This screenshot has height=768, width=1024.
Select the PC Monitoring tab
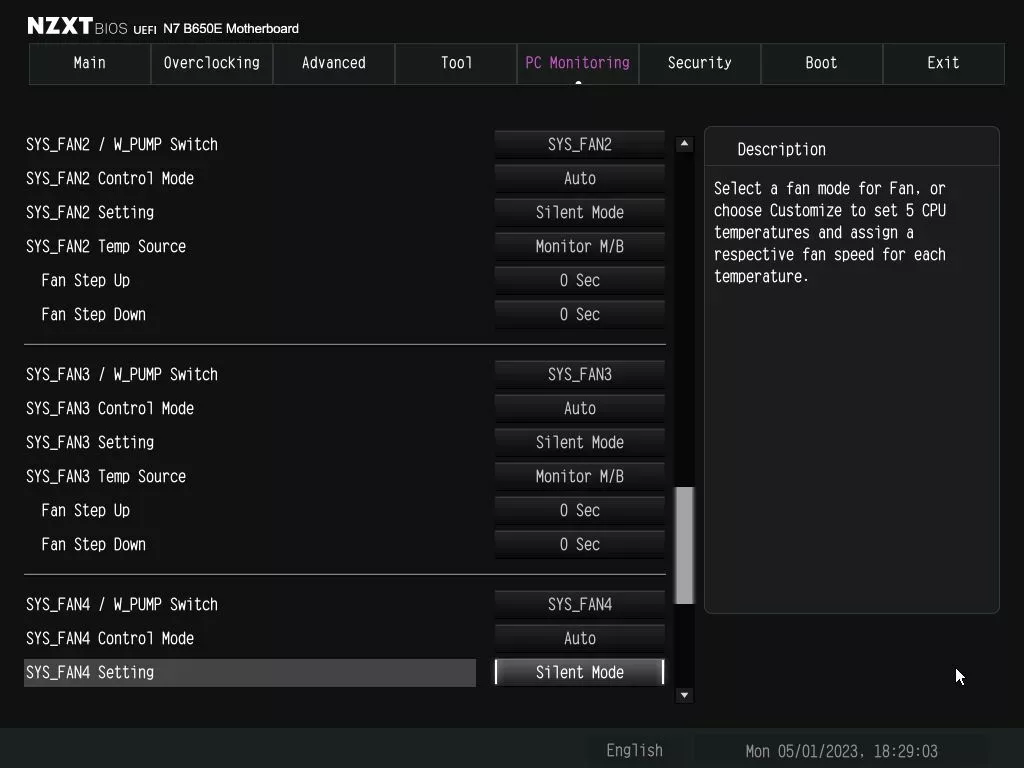tap(577, 63)
